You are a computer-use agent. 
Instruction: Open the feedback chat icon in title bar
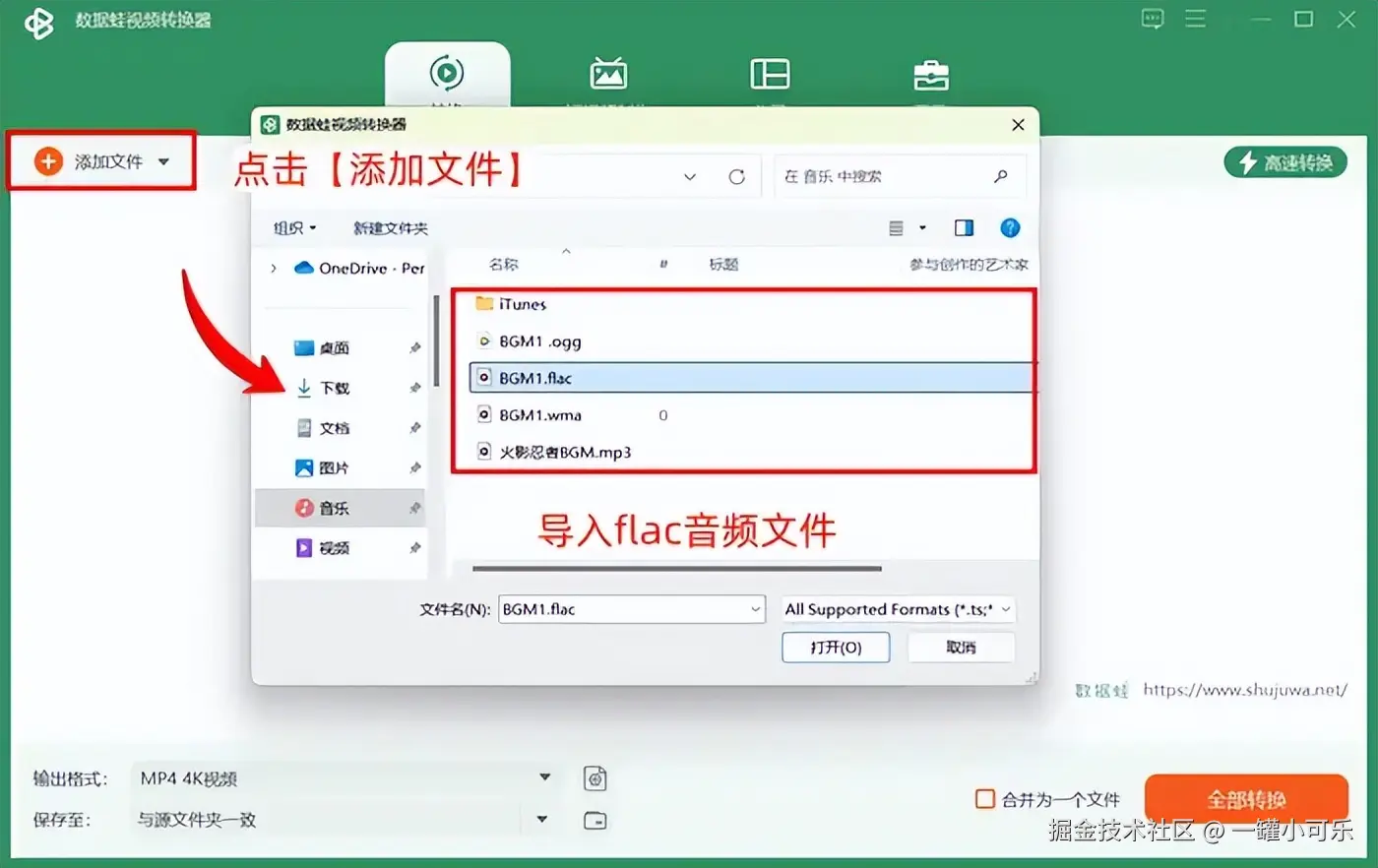click(1153, 19)
